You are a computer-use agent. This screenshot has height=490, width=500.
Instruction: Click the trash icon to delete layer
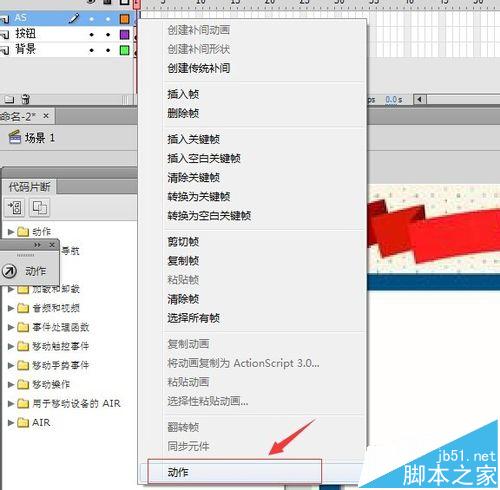[26, 99]
